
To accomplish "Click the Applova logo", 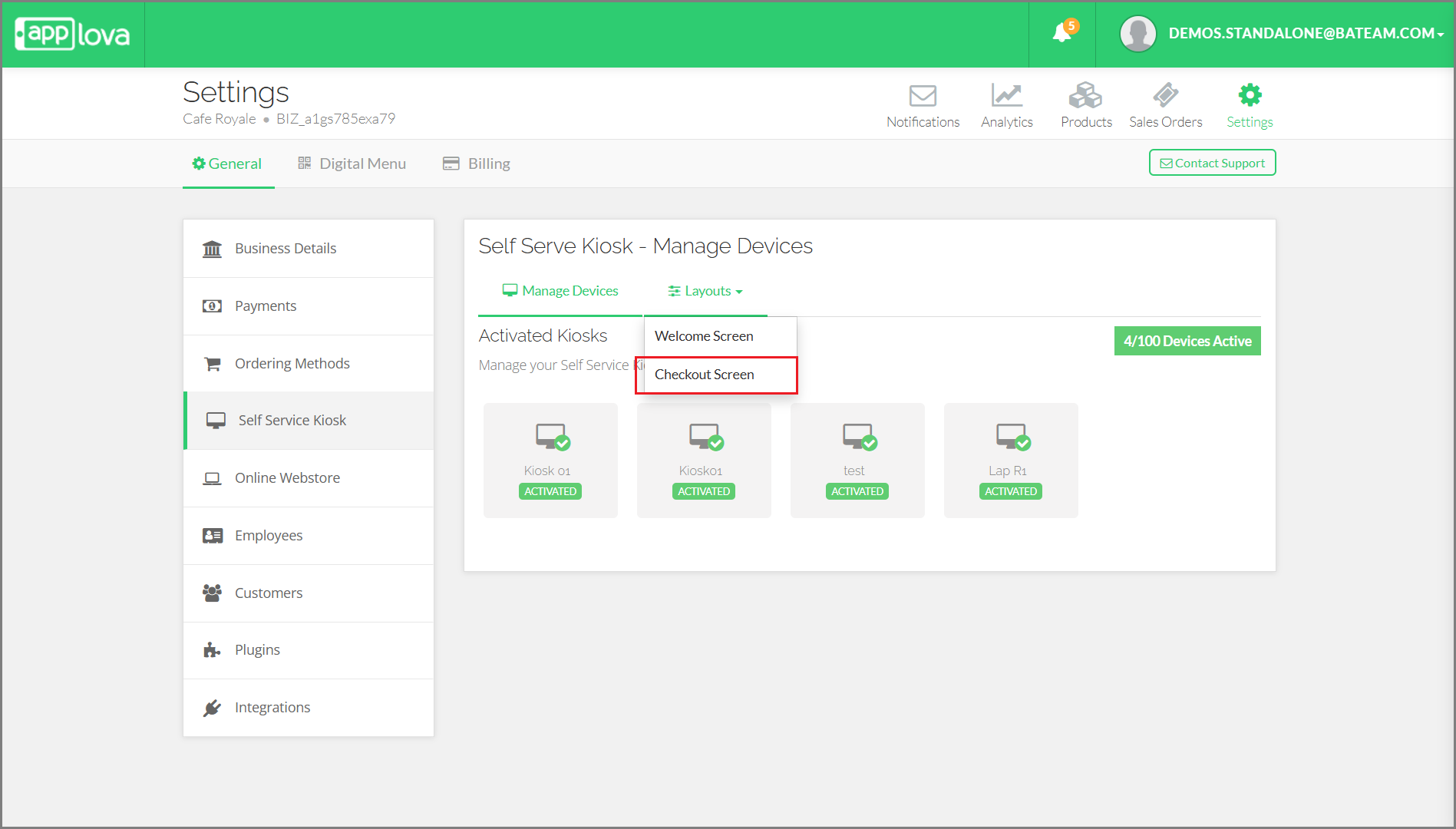I will pyautogui.click(x=72, y=34).
